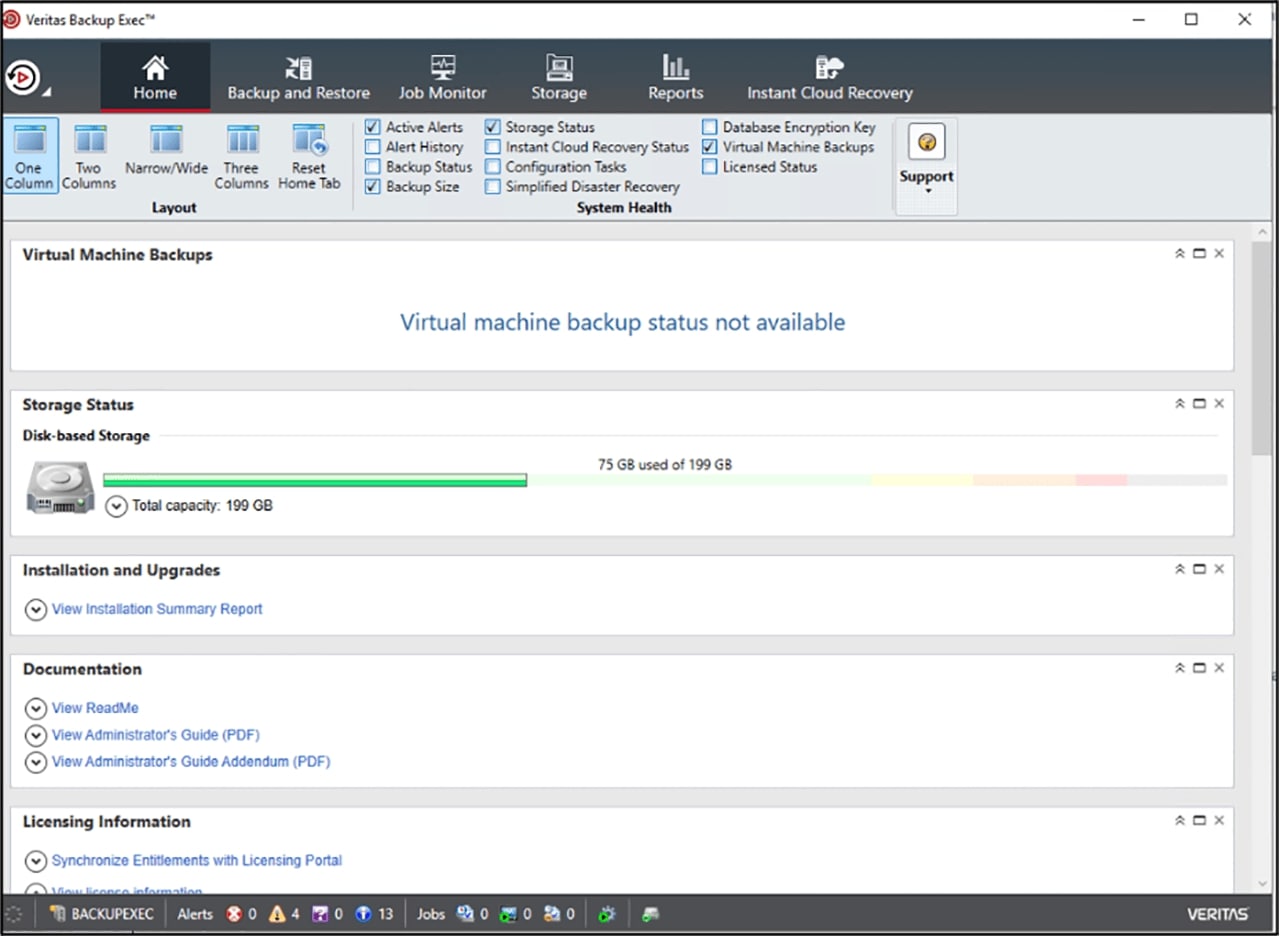Open the View ReadMe link
The height and width of the screenshot is (936, 1280).
pyautogui.click(x=95, y=708)
